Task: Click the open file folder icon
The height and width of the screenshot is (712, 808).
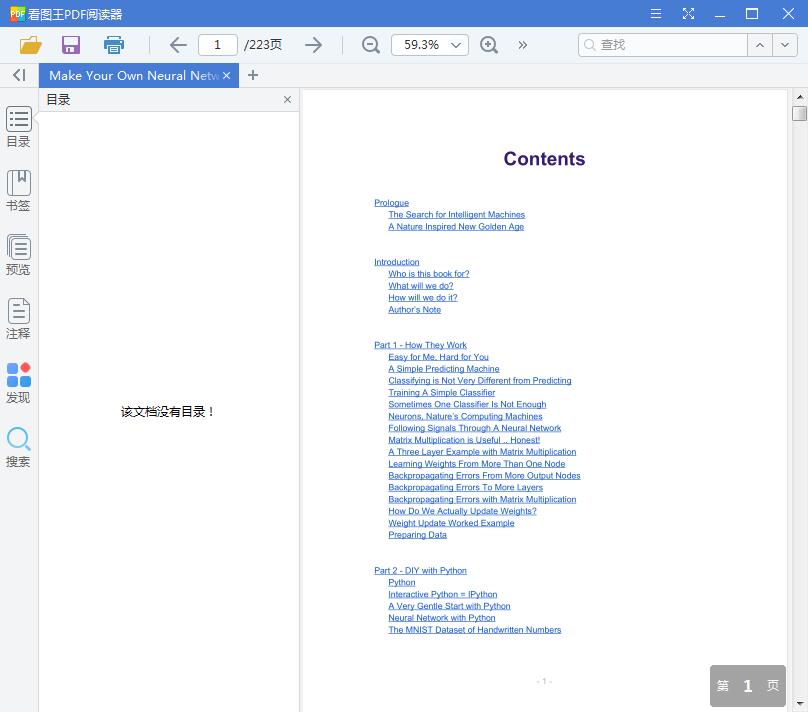Action: click(x=30, y=45)
